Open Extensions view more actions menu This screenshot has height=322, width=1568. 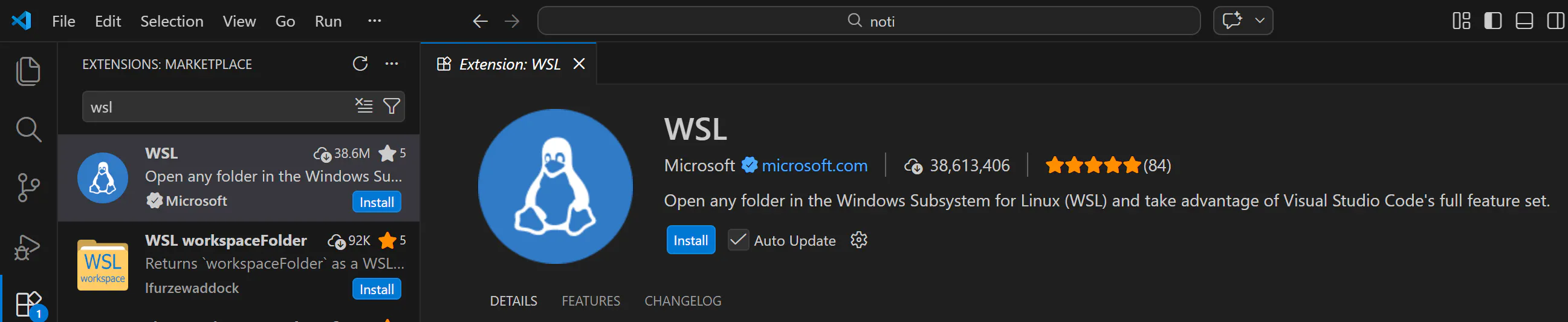point(391,64)
